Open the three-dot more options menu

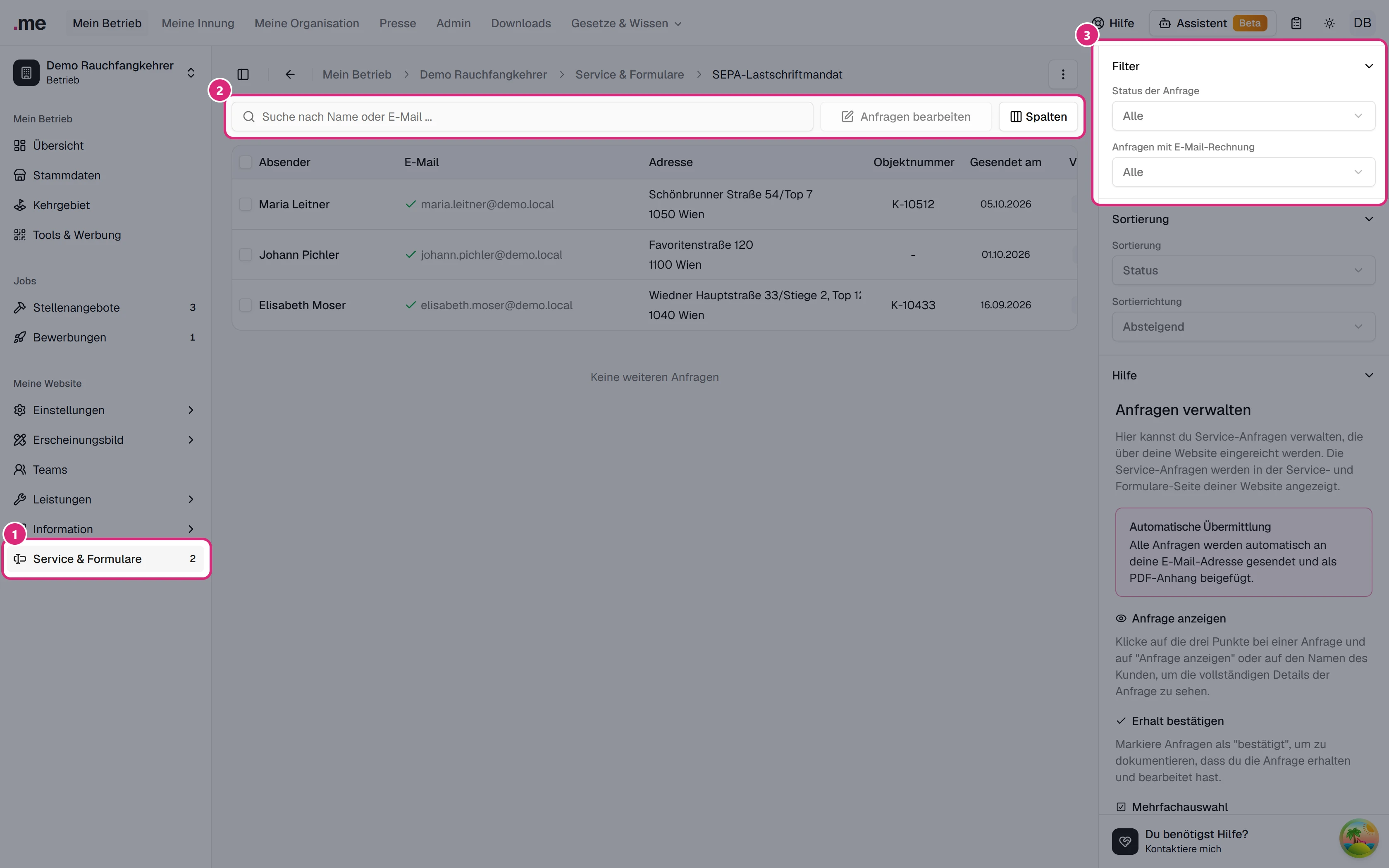pos(1062,75)
